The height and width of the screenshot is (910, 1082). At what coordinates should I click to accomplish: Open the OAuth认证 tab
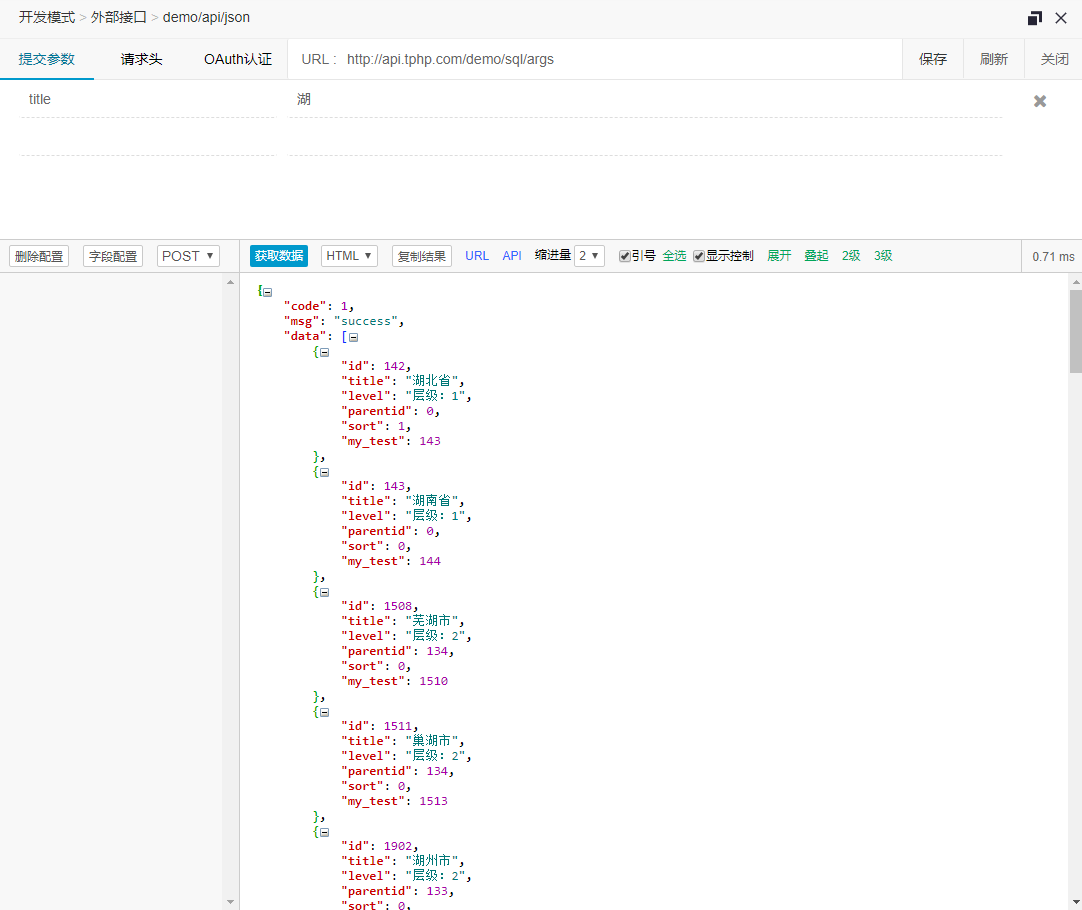click(x=237, y=59)
